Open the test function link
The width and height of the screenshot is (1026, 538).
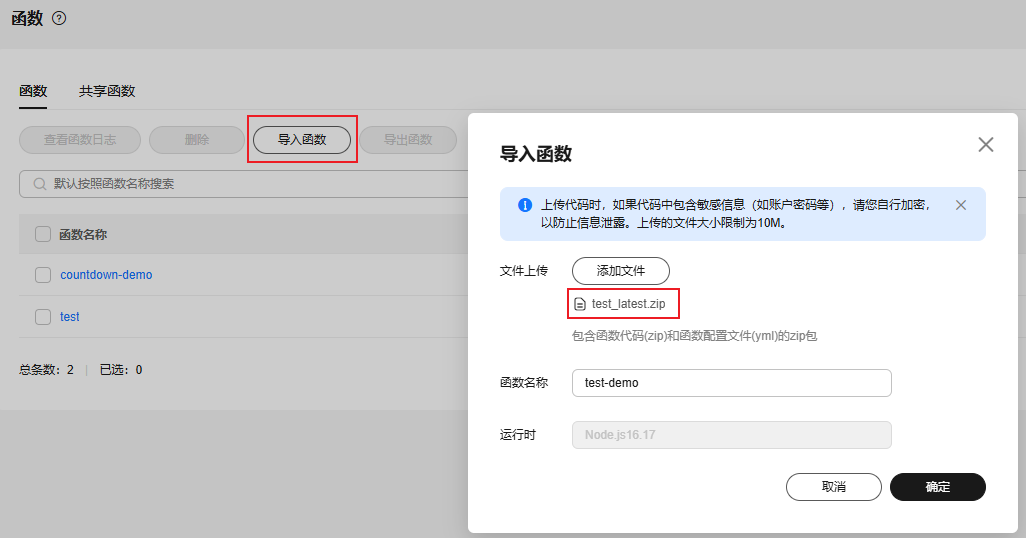coord(70,317)
